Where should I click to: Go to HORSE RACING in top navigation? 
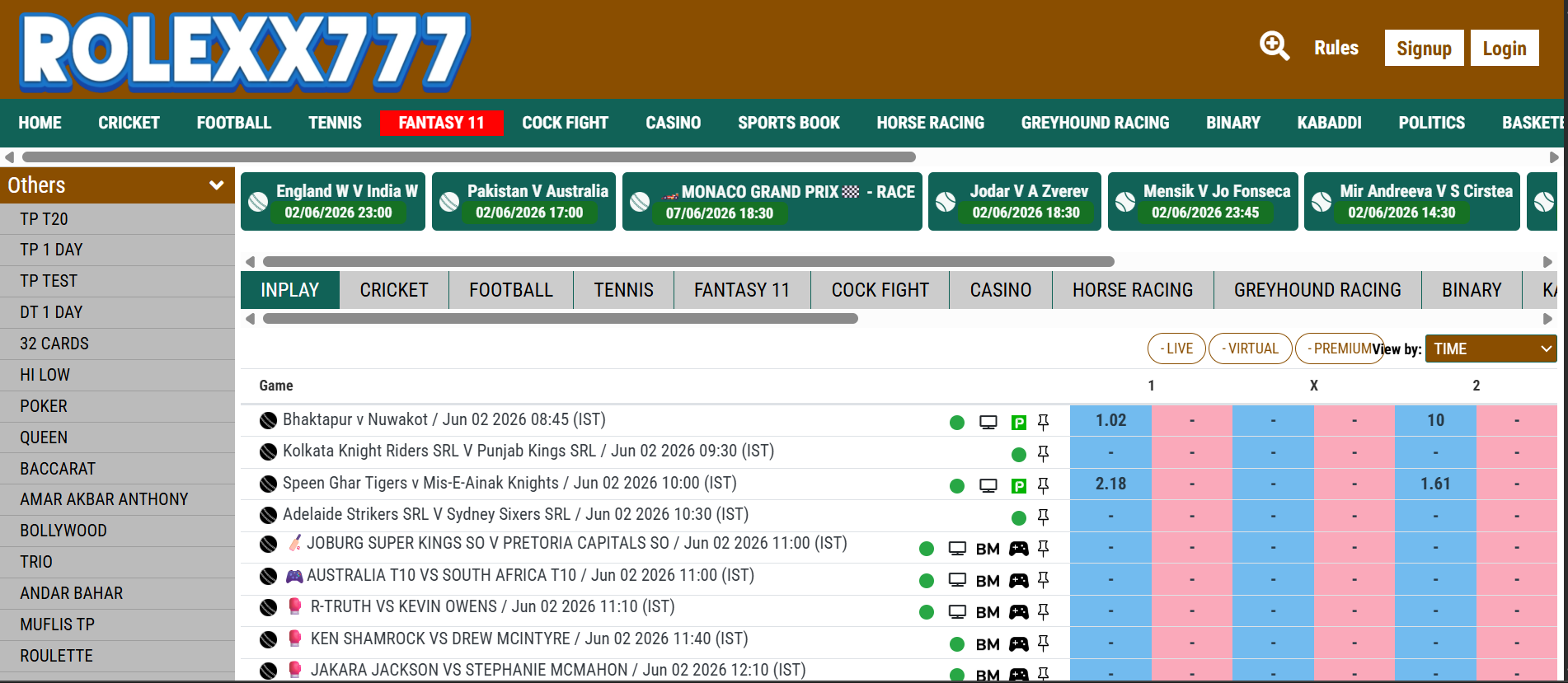[930, 123]
